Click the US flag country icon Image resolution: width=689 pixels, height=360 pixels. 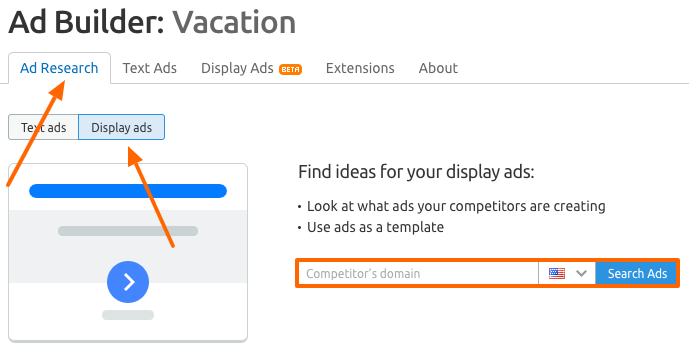click(x=557, y=273)
